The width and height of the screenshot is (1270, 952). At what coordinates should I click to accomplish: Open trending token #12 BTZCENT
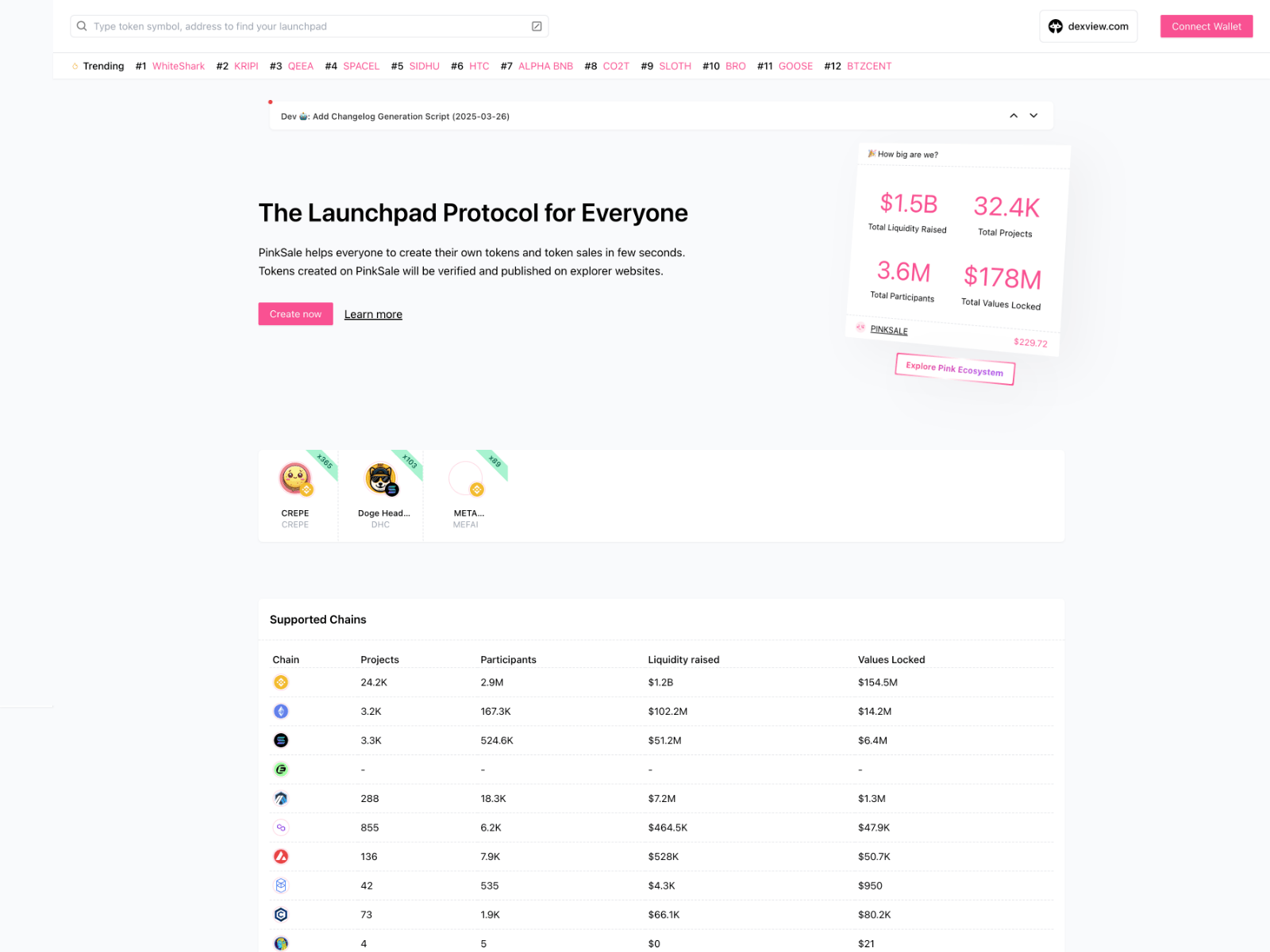pos(868,66)
